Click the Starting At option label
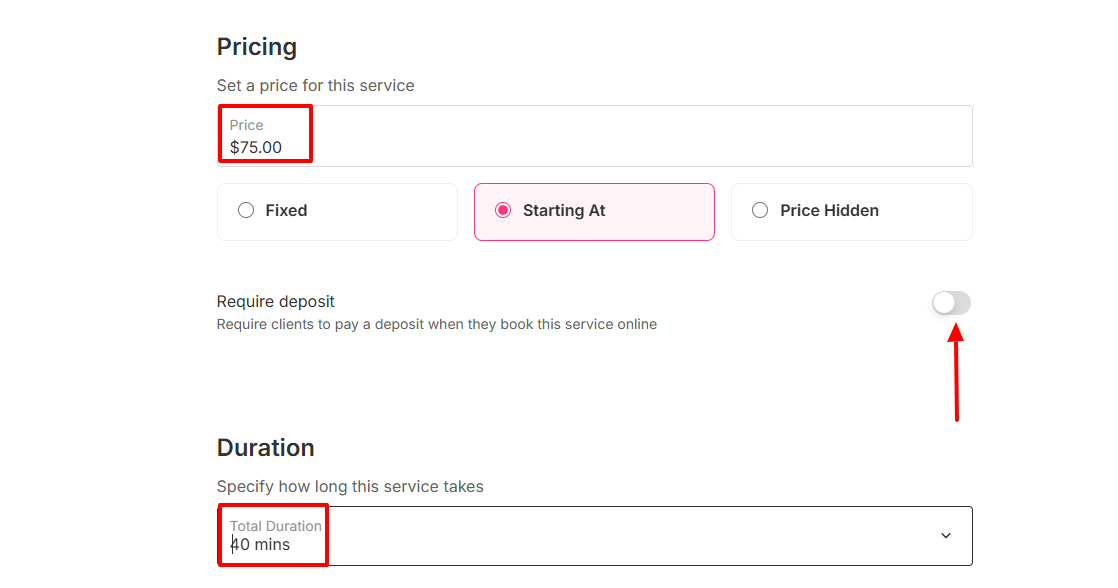Viewport: 1118px width, 588px height. click(564, 211)
